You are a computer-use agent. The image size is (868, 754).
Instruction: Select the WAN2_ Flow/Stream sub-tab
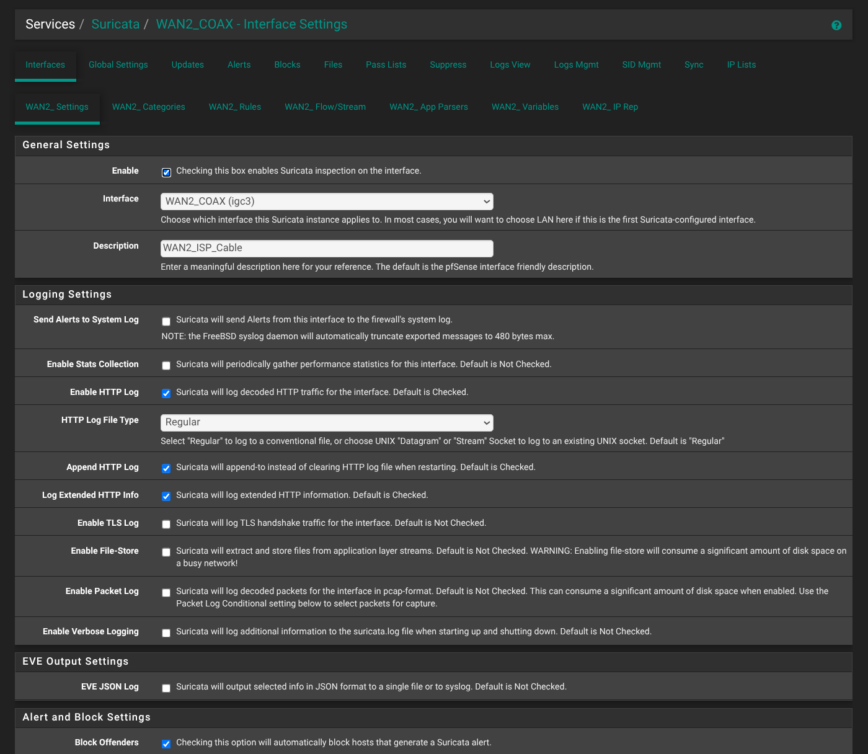(x=325, y=107)
